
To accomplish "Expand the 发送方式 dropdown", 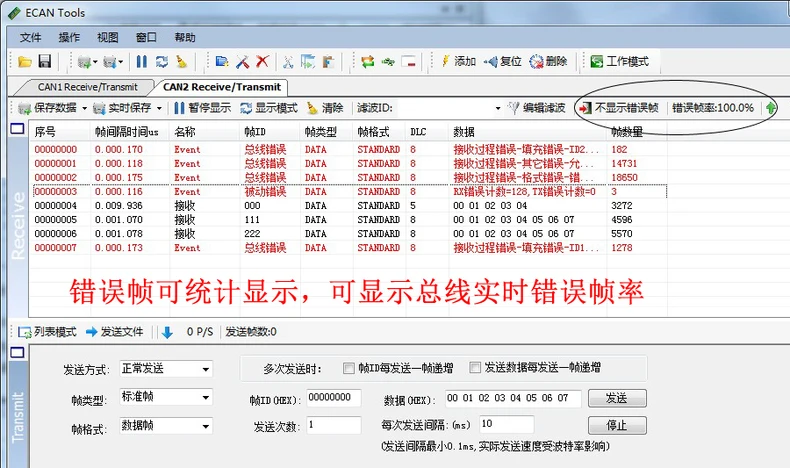I will [206, 369].
